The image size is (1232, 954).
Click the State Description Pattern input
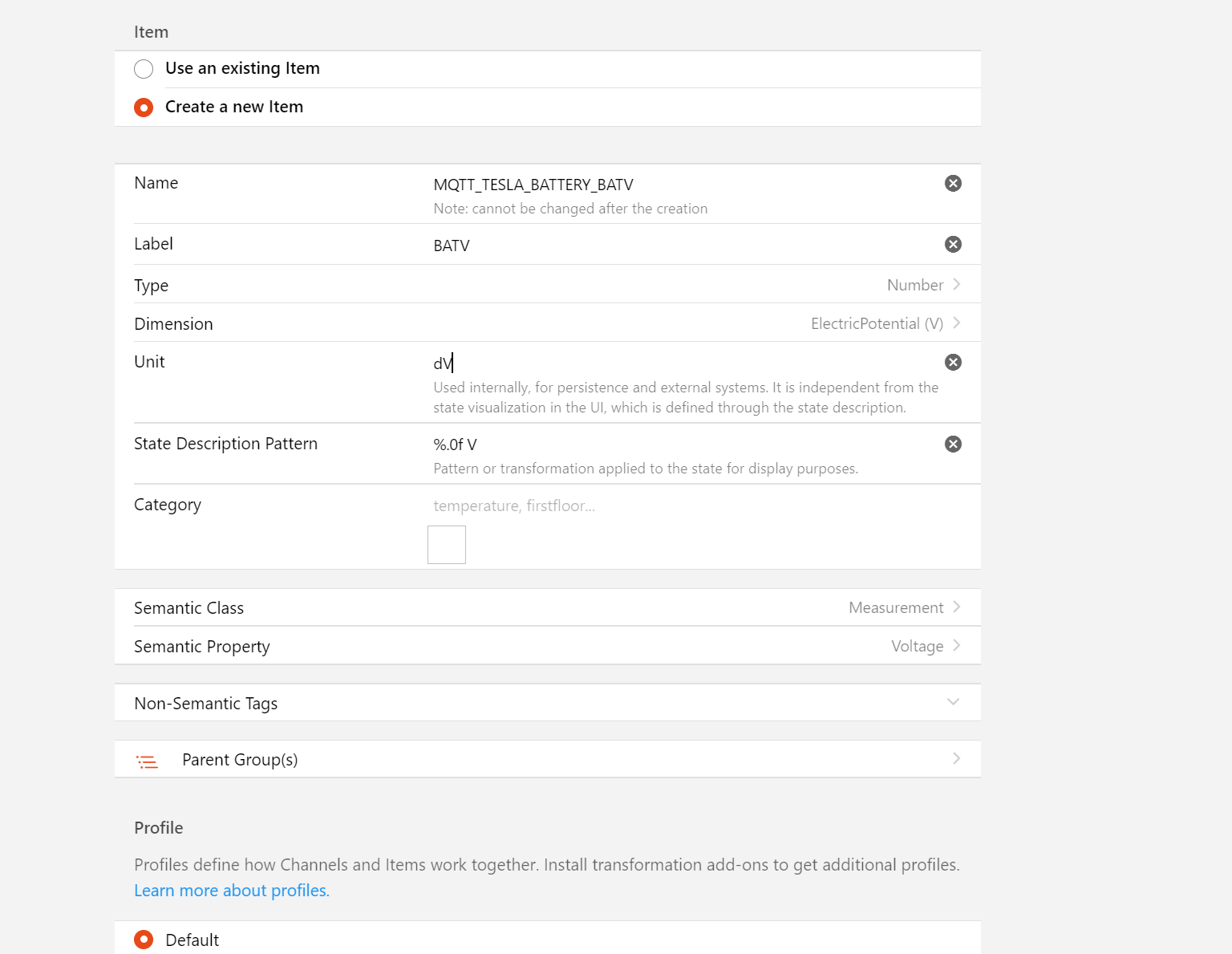(x=682, y=445)
